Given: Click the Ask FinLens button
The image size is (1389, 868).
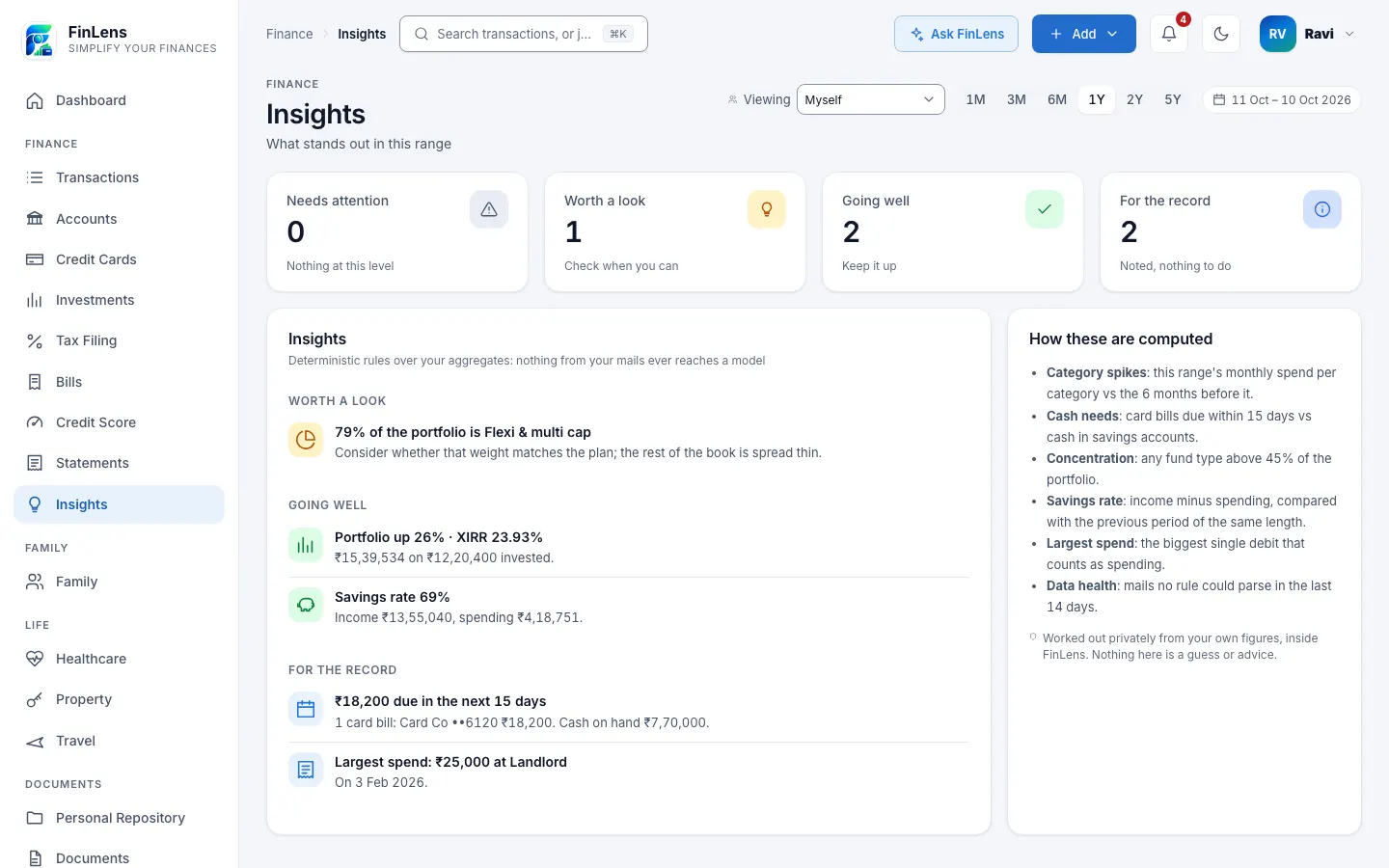Looking at the screenshot, I should [956, 34].
